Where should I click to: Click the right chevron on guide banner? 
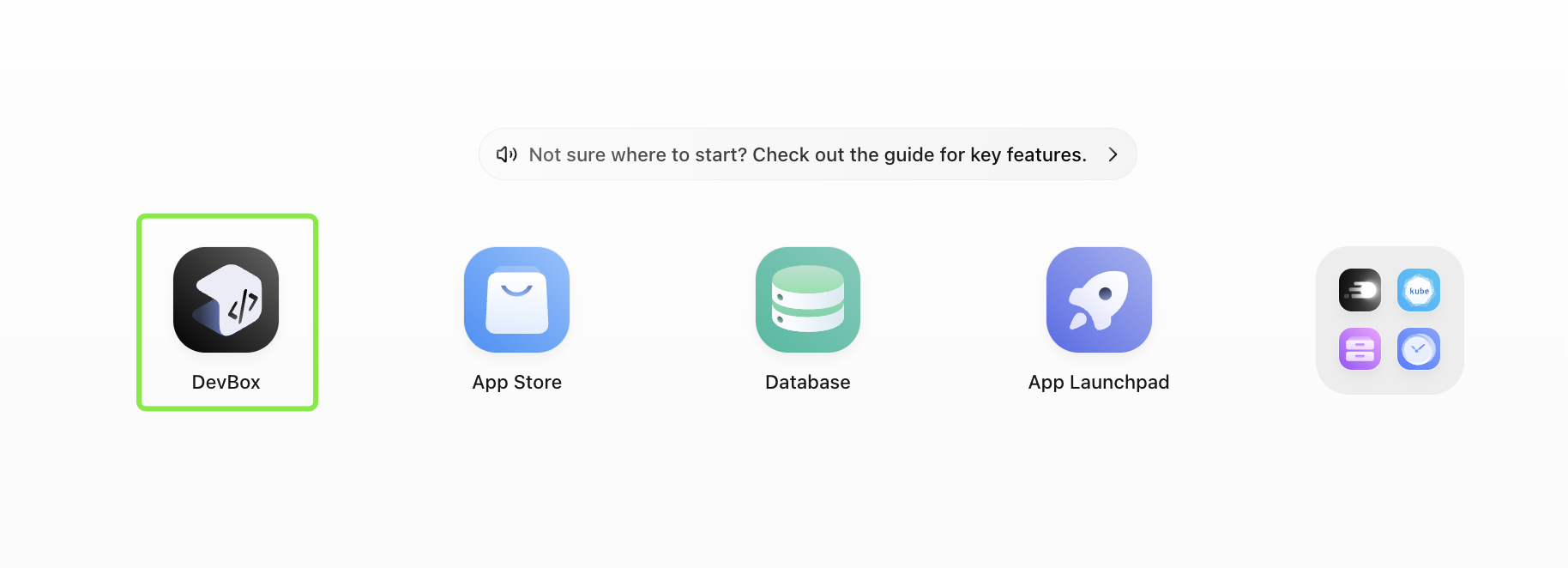(1113, 154)
